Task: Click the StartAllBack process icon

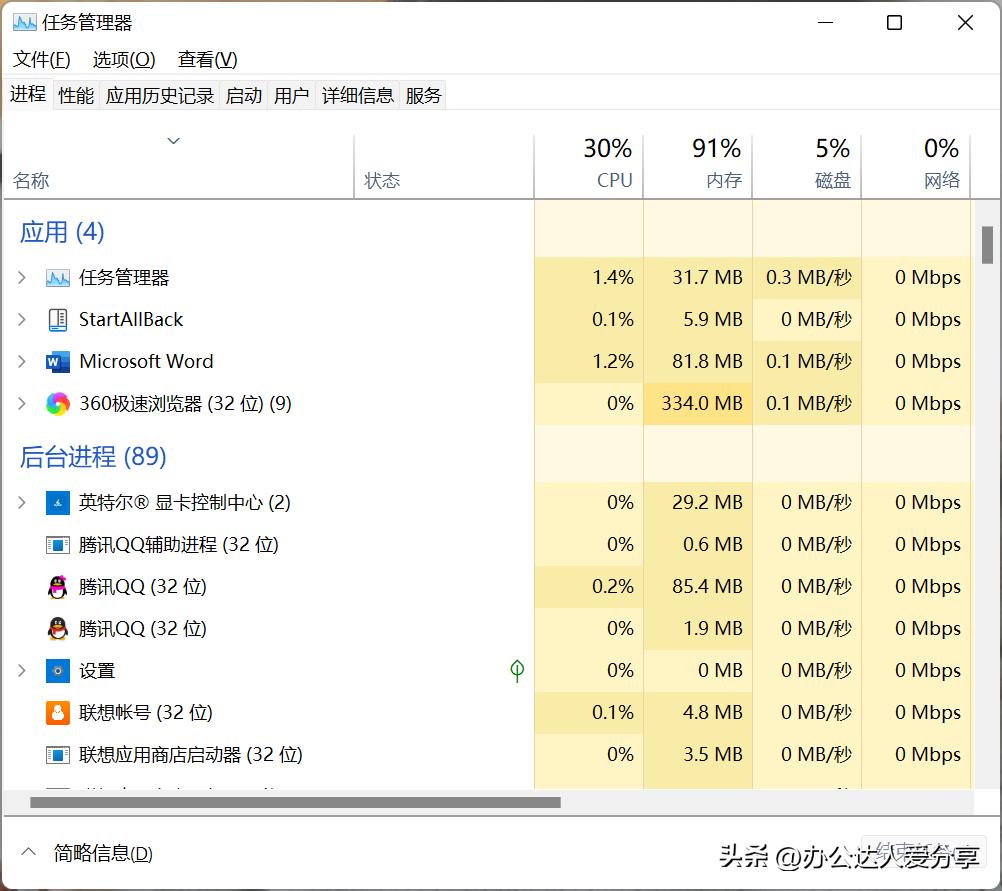Action: (x=56, y=319)
